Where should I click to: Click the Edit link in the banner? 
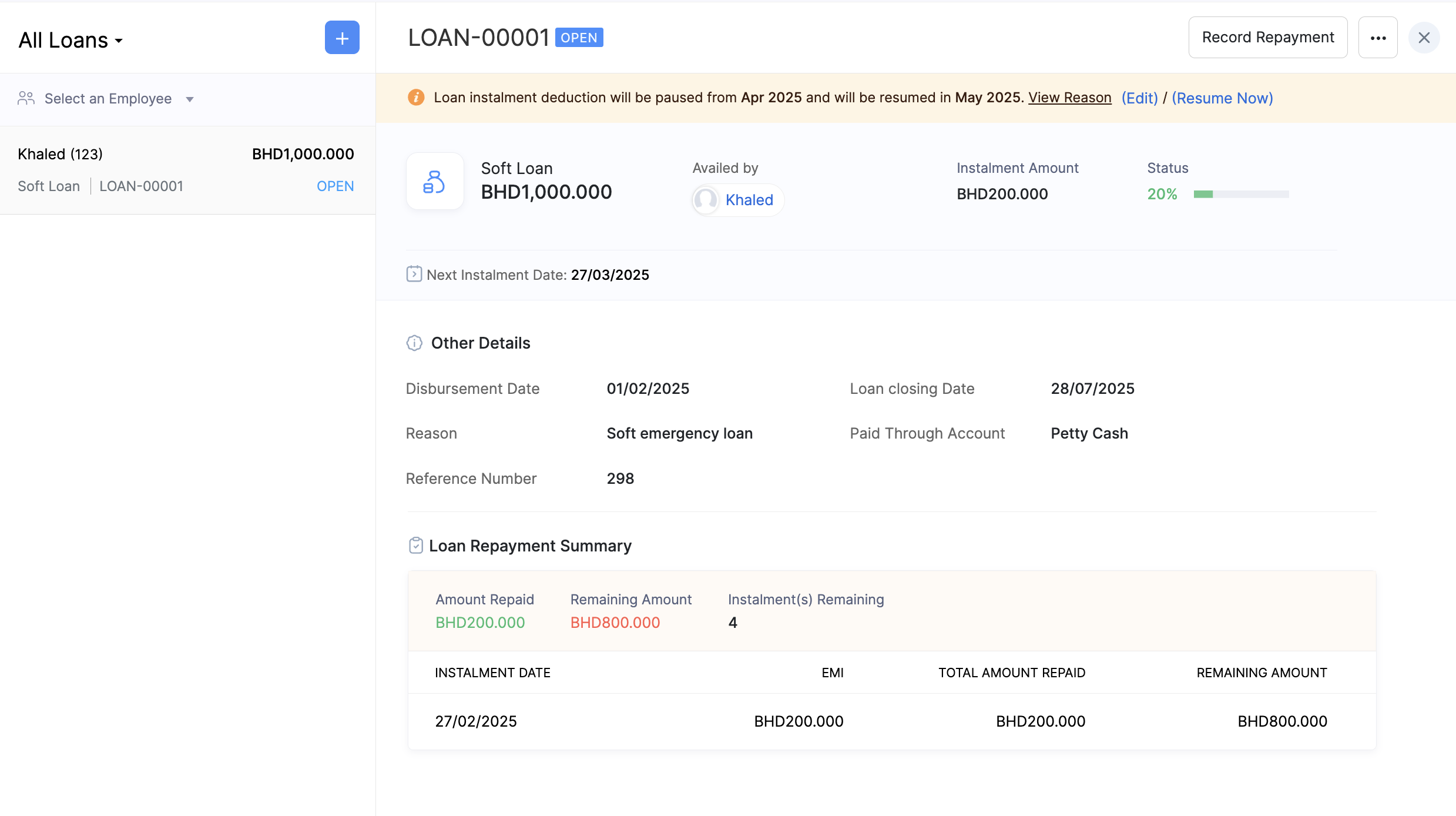(x=1139, y=98)
